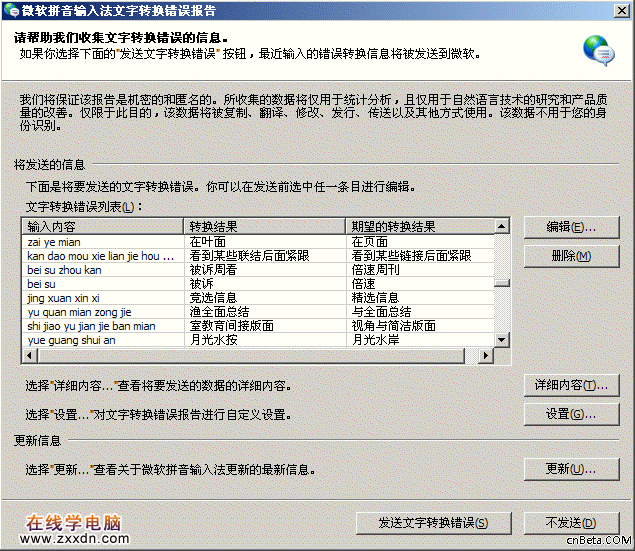Click the conversion result '室教育间接版面'
The height and width of the screenshot is (551, 635).
click(x=231, y=326)
